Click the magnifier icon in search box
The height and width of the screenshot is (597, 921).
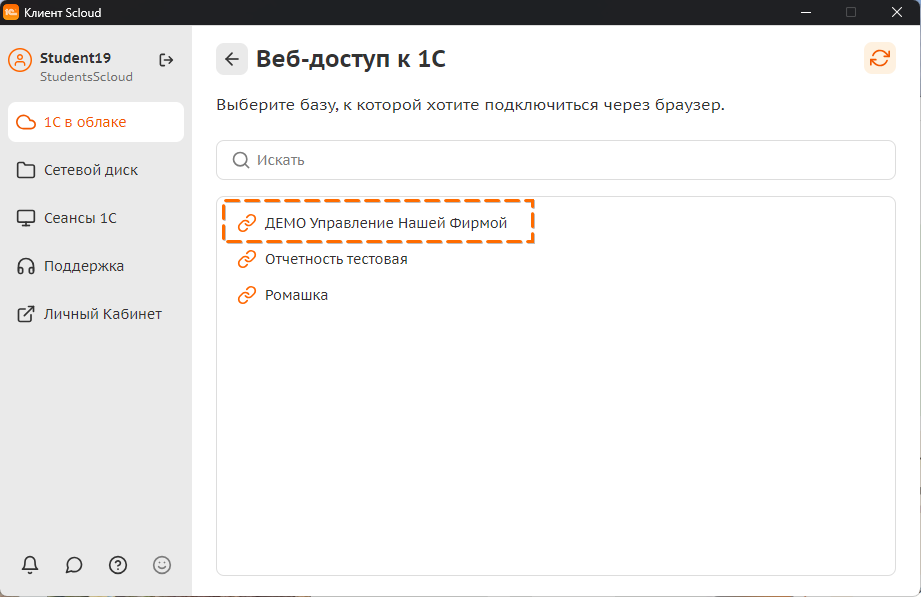(x=241, y=160)
